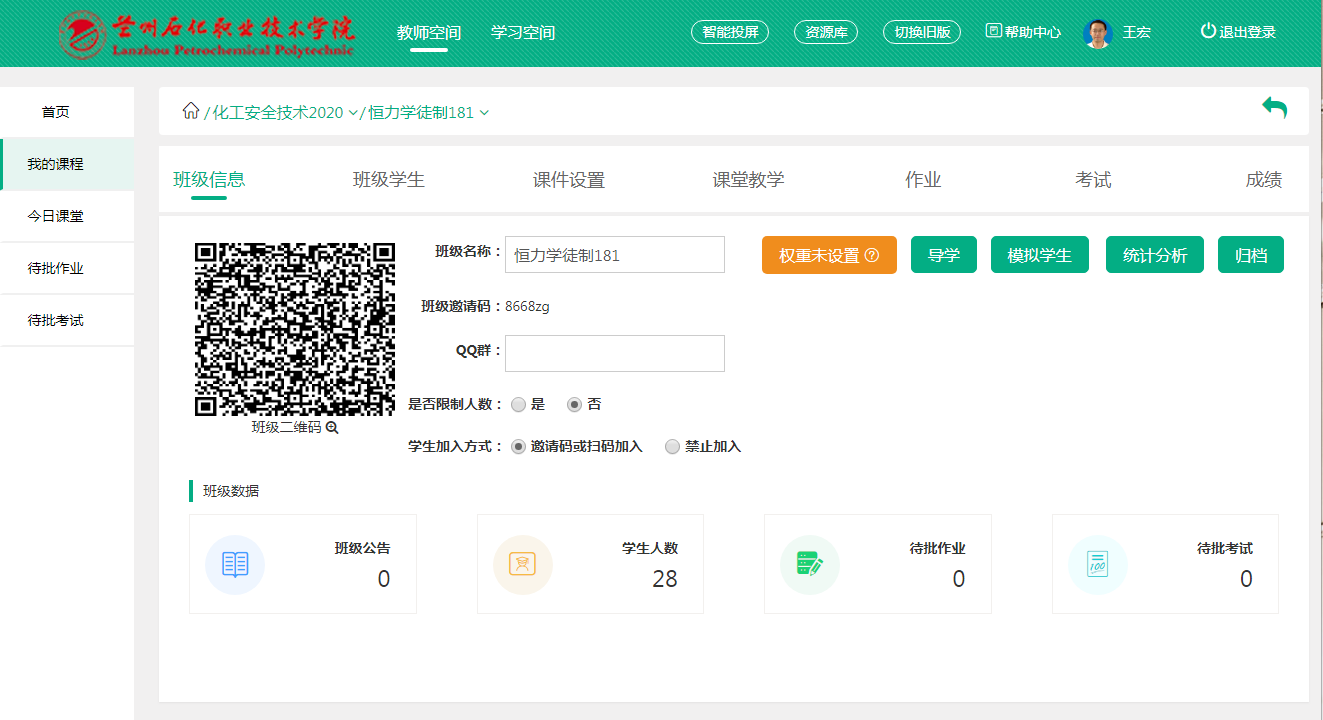
Task: Click the 待批考试 exam paper icon
Action: tap(1097, 564)
